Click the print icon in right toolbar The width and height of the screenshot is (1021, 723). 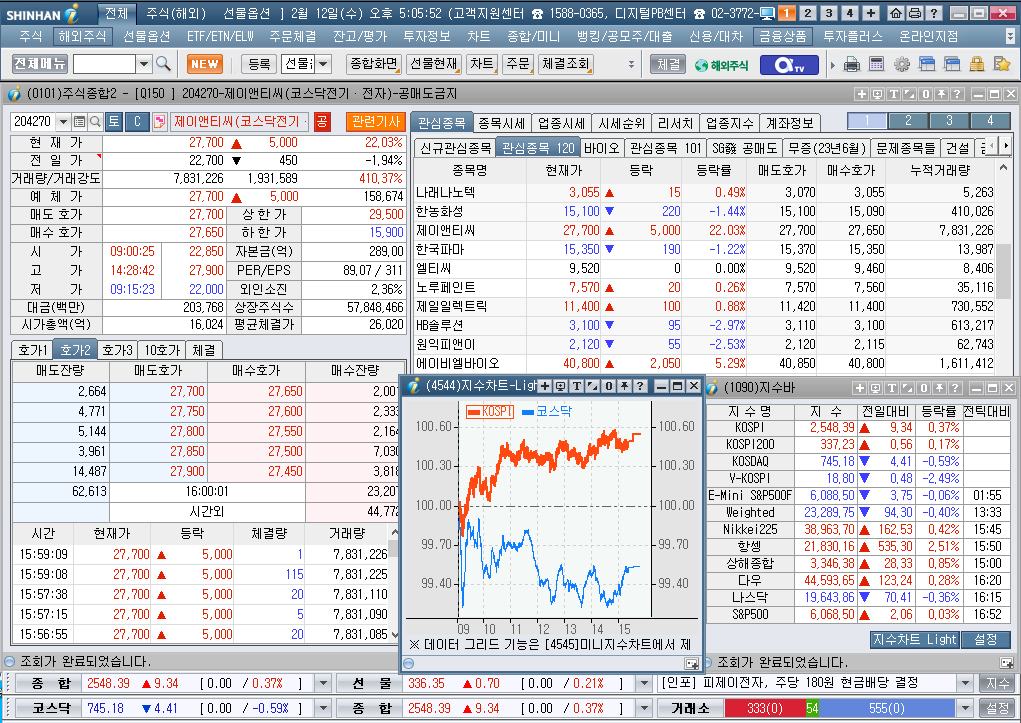tap(851, 64)
